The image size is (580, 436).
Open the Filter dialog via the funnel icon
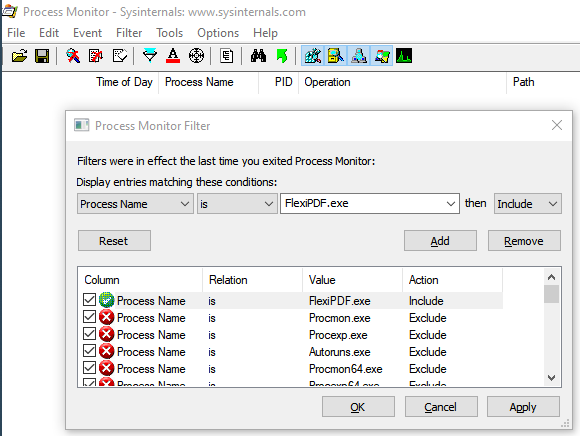[x=150, y=56]
